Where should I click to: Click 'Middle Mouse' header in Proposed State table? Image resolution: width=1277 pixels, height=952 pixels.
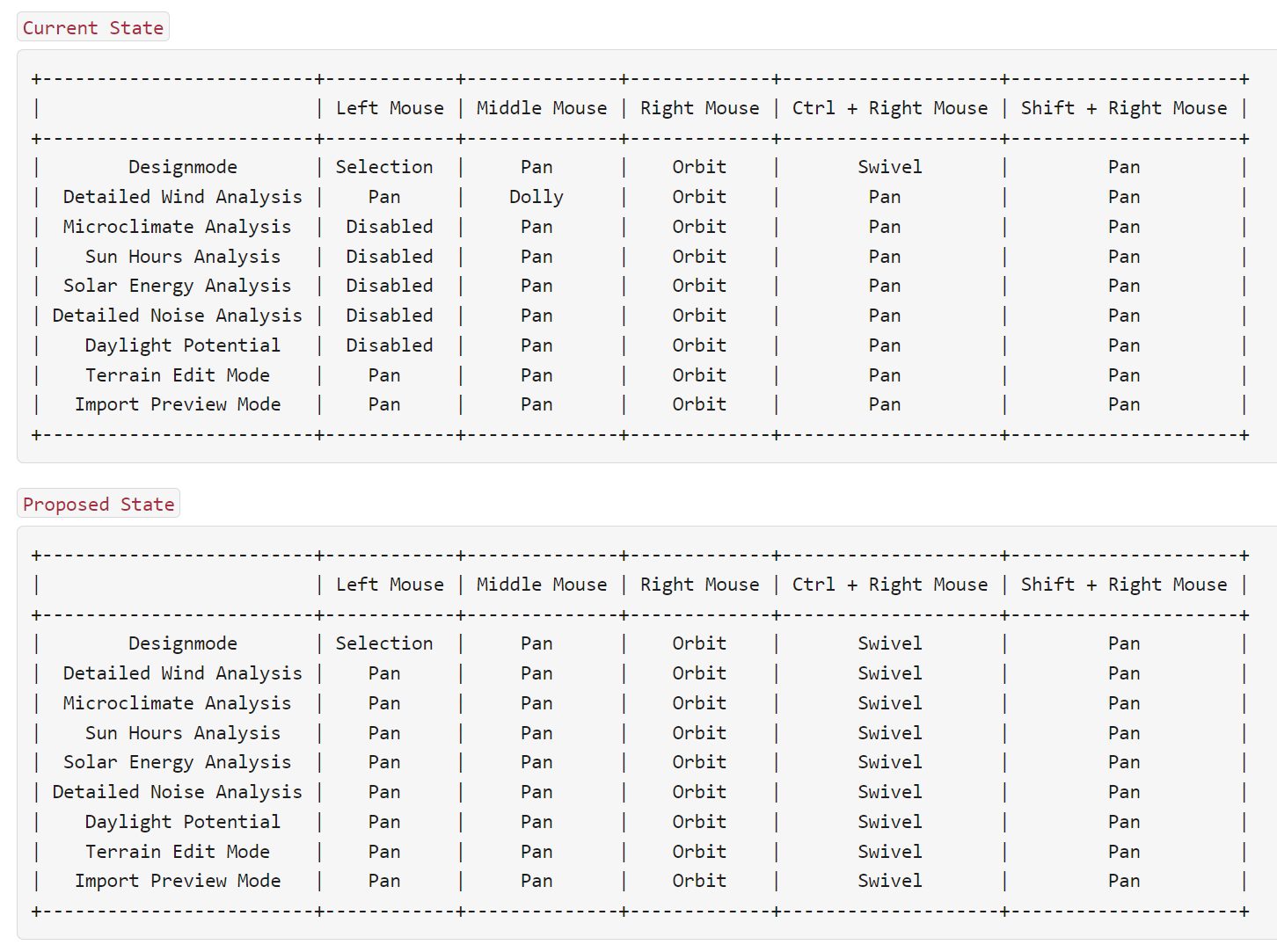[x=541, y=585]
